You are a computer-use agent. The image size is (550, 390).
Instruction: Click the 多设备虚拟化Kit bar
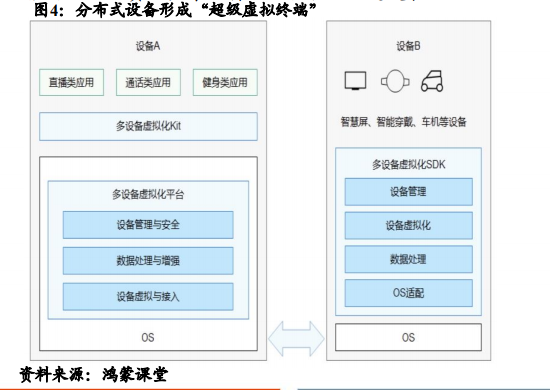(148, 126)
